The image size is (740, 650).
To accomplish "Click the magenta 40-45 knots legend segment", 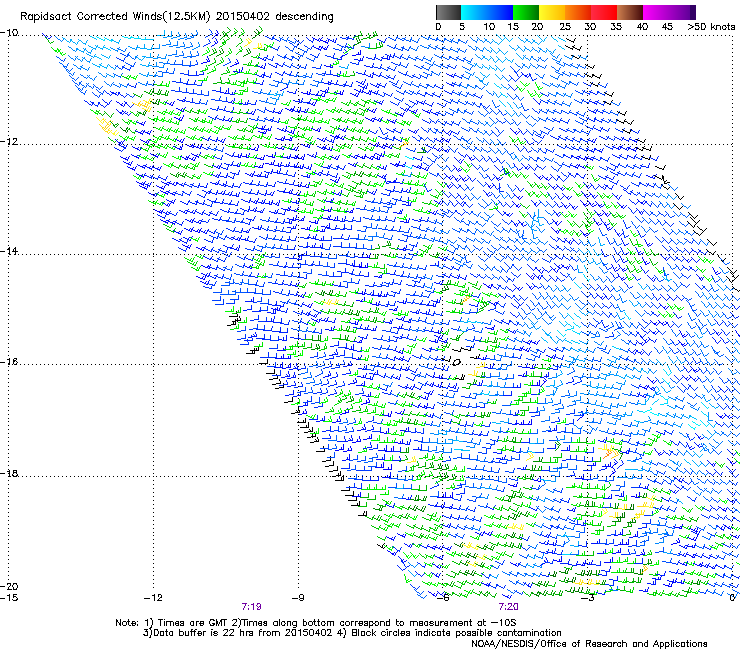I will 656,12.
